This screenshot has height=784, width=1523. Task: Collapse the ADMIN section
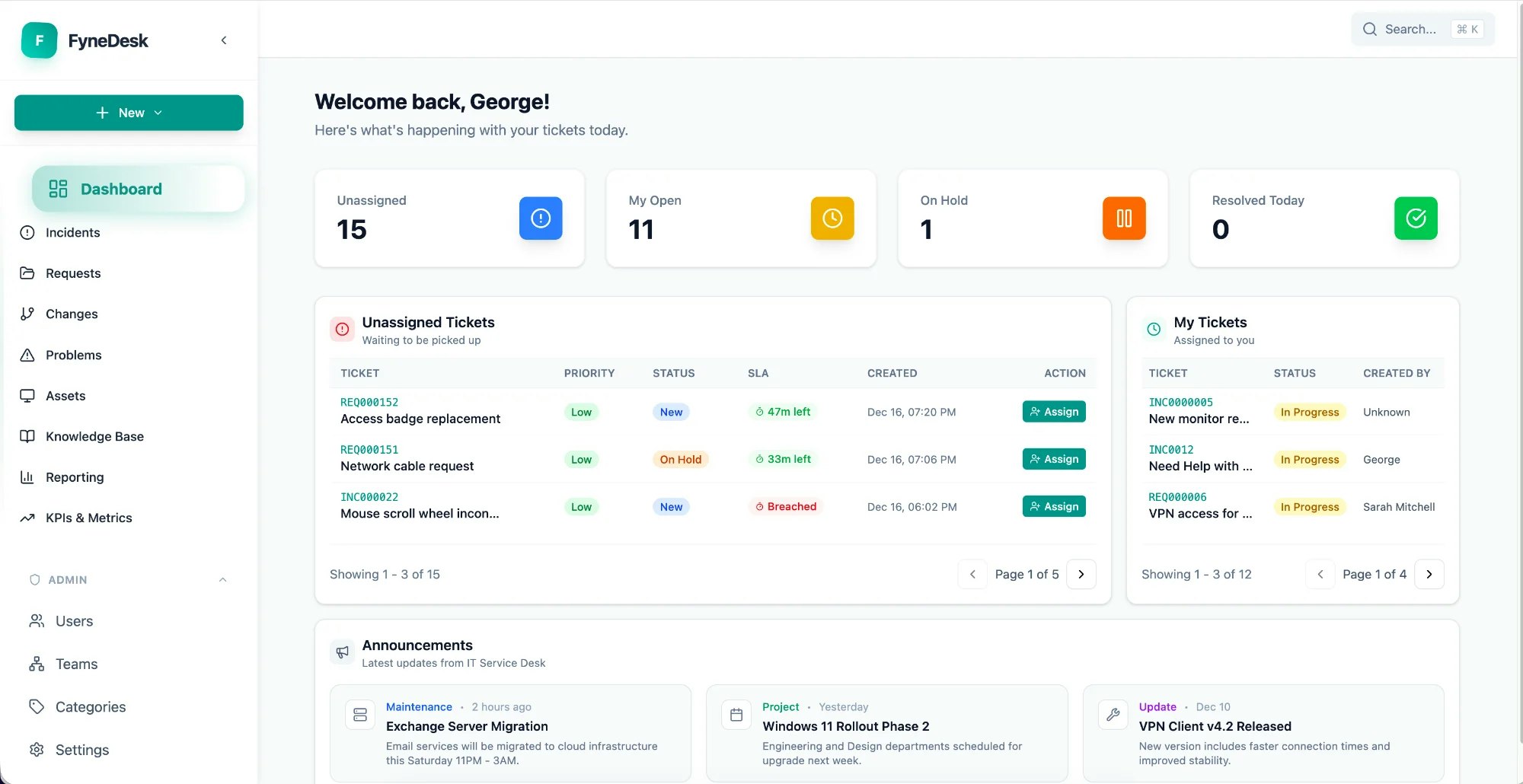[x=222, y=579]
